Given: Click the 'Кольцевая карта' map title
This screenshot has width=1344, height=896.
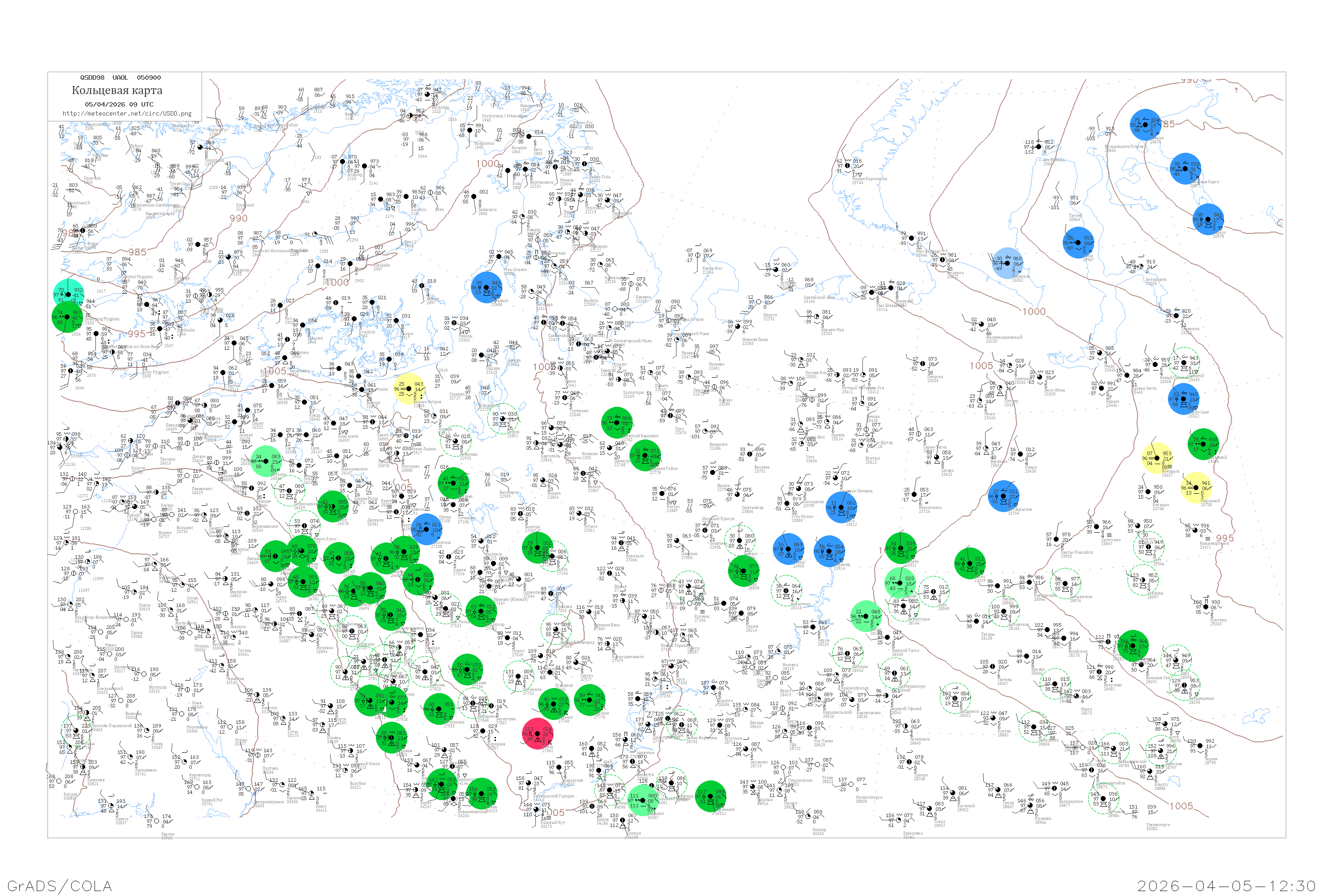Looking at the screenshot, I should coord(117,90).
